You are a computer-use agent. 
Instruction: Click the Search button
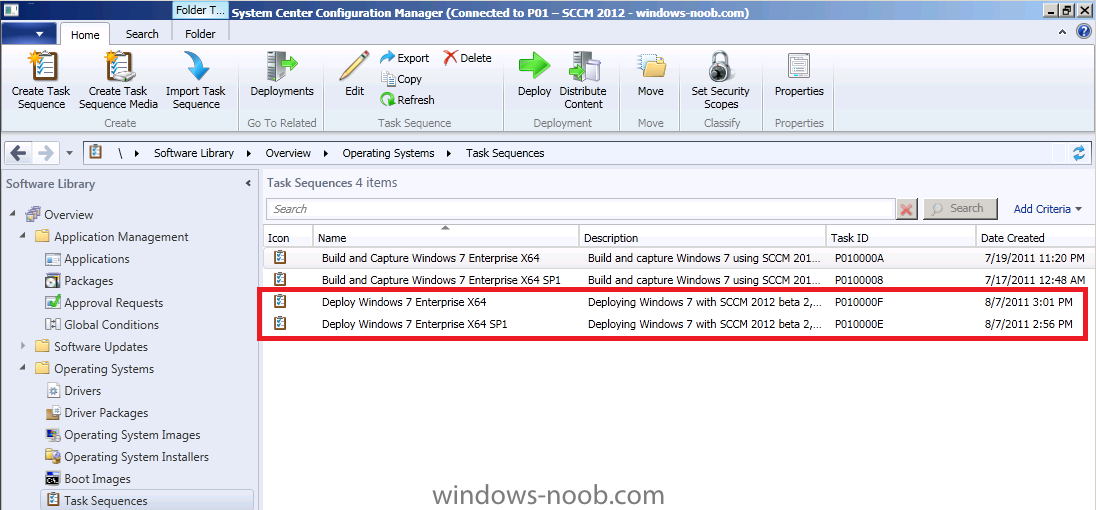click(x=960, y=208)
